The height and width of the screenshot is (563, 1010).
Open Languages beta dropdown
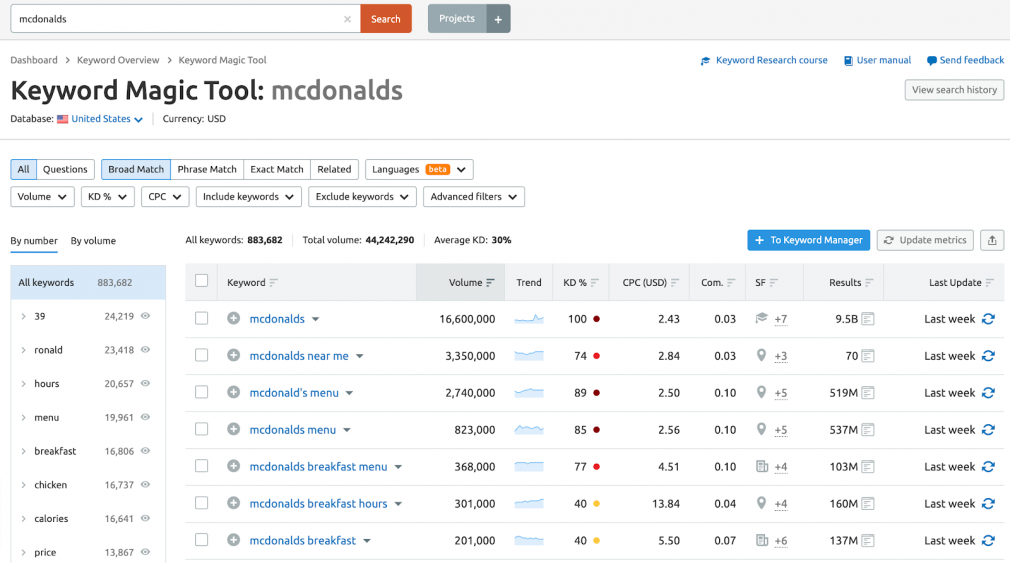(419, 169)
